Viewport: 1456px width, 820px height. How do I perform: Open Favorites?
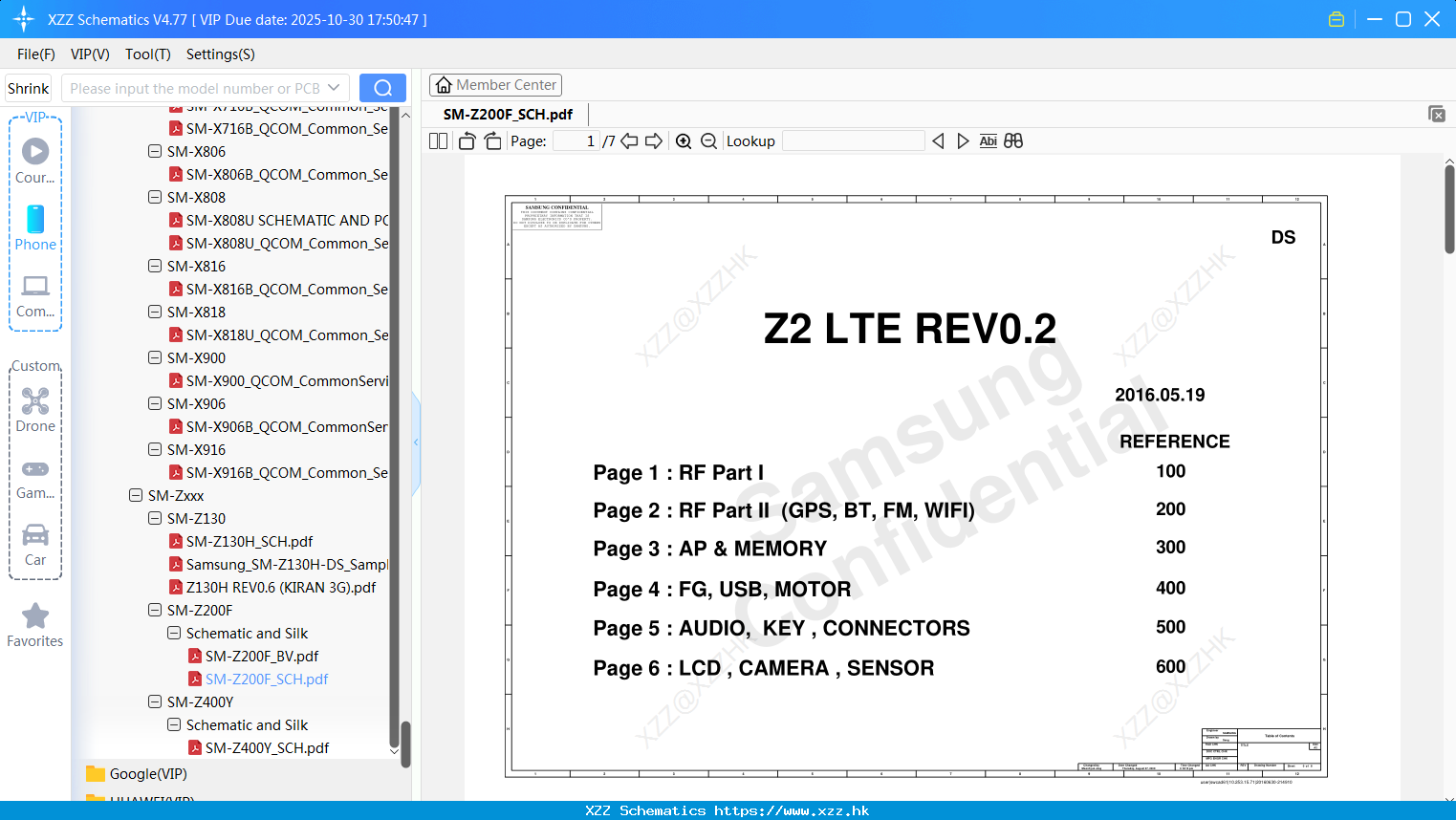pyautogui.click(x=35, y=626)
